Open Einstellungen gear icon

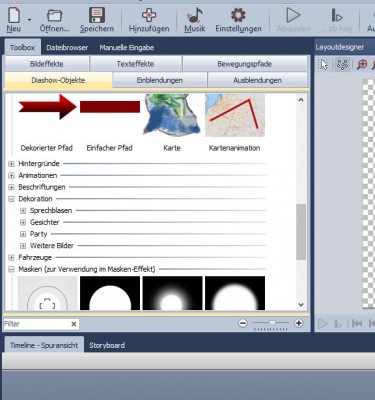tap(238, 15)
